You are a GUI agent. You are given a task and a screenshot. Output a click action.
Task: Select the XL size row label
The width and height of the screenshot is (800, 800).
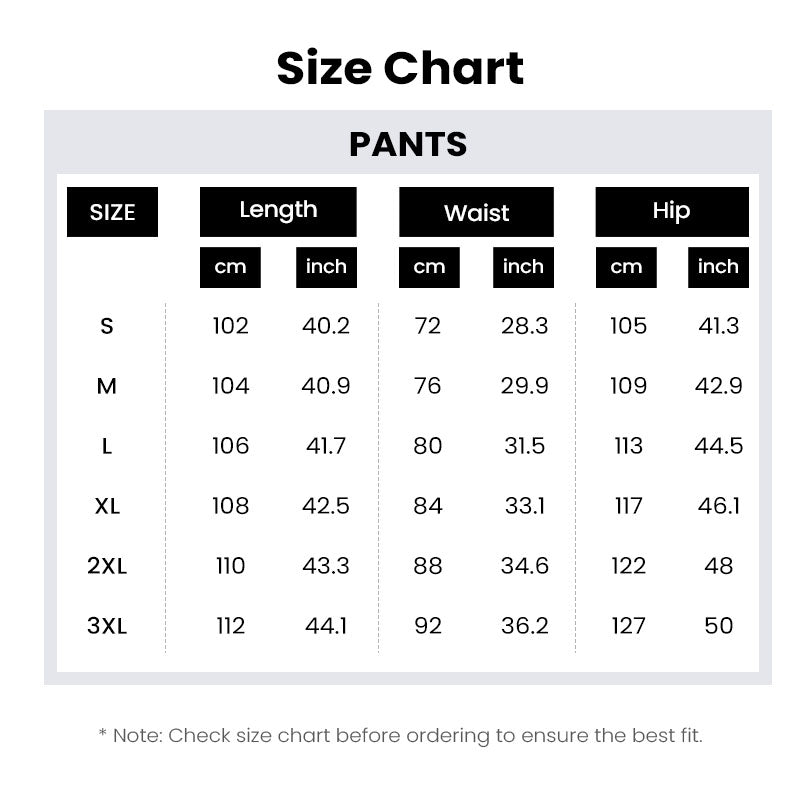[x=107, y=506]
